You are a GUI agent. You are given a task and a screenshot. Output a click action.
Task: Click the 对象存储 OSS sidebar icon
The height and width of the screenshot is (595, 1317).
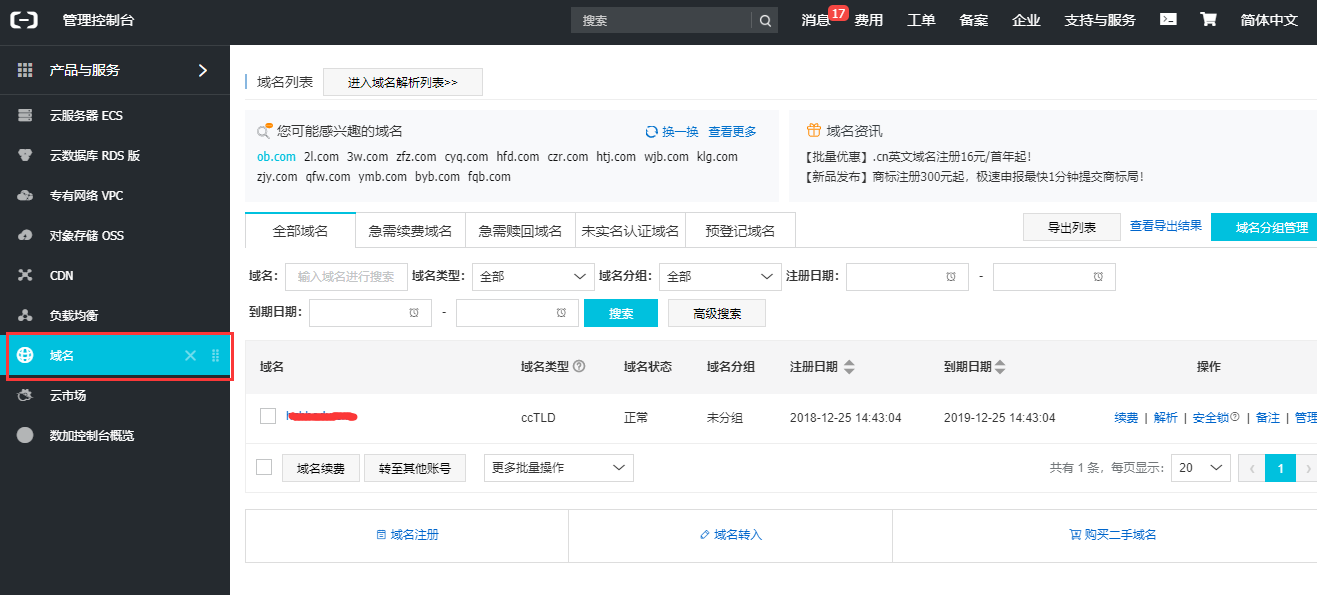26,235
